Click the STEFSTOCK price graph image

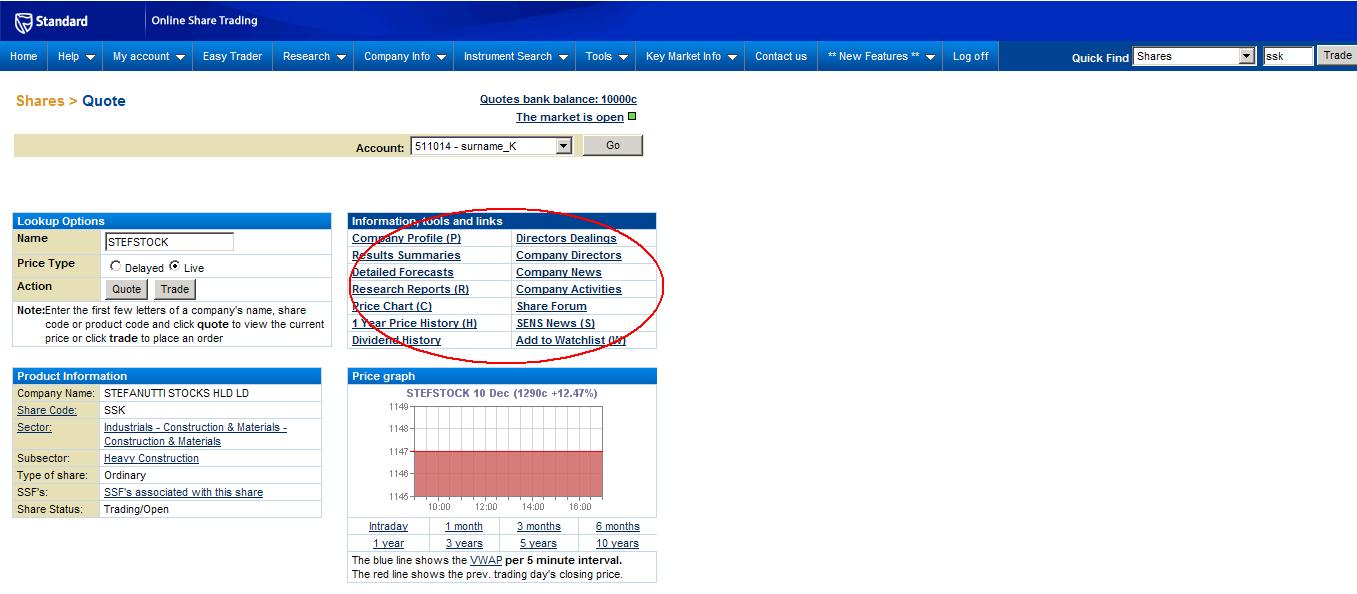point(502,450)
